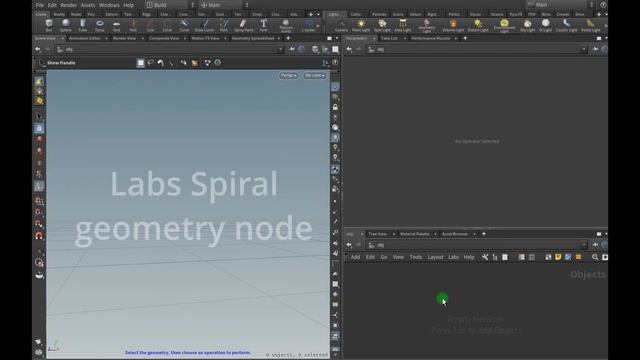Select the Box shelf tool
This screenshot has height=360, width=640.
click(49, 25)
